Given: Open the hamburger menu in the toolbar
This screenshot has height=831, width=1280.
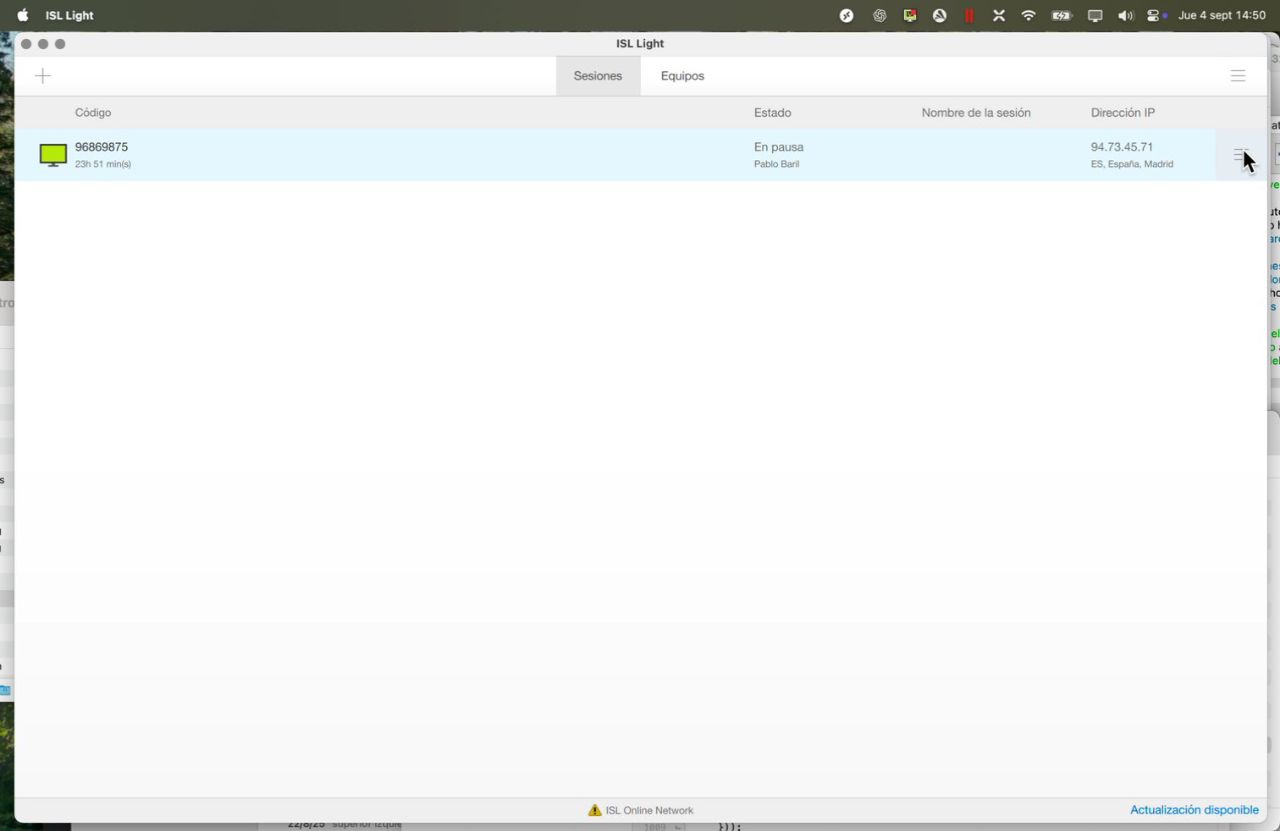Looking at the screenshot, I should [x=1237, y=76].
